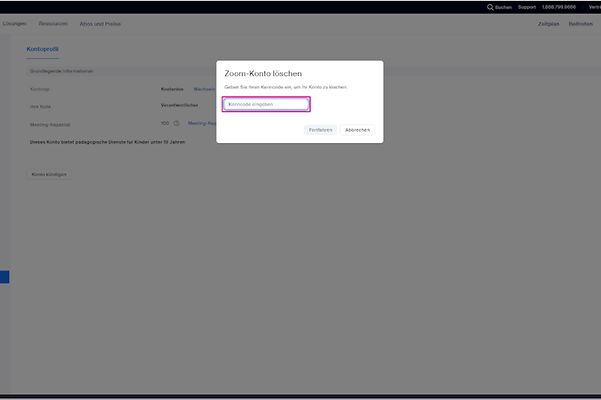Cancel deletion with the Abbrechen button
The image size is (601, 400).
(357, 130)
